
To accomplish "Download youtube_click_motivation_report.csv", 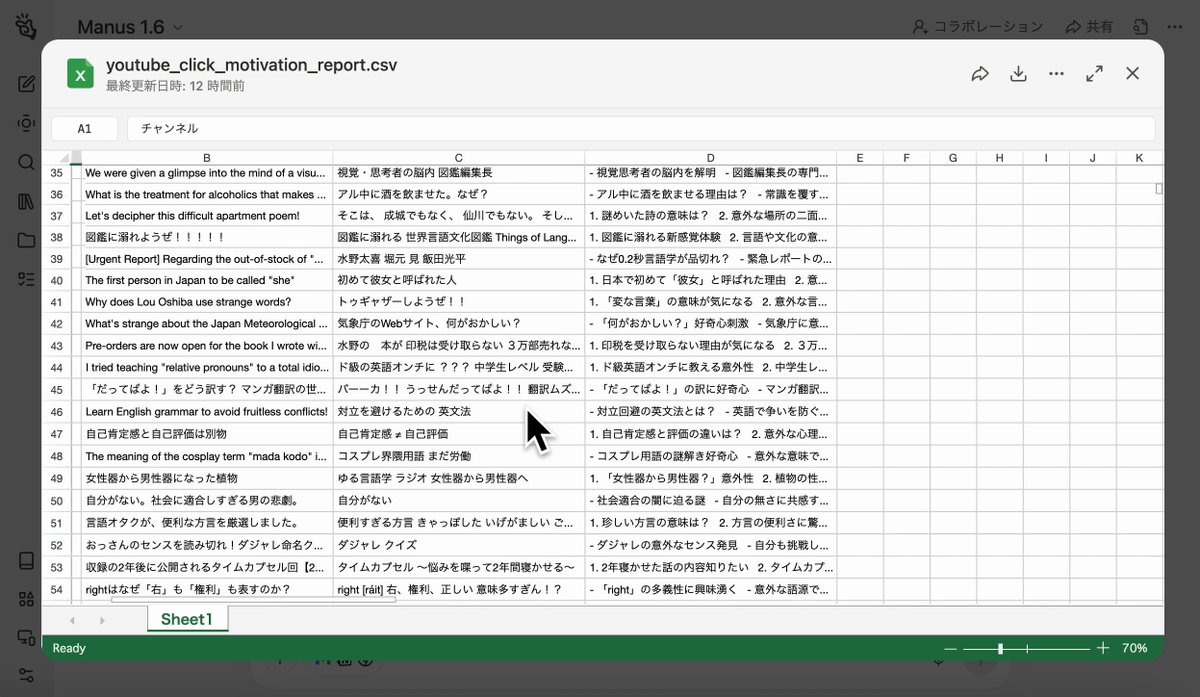I will pos(1018,74).
